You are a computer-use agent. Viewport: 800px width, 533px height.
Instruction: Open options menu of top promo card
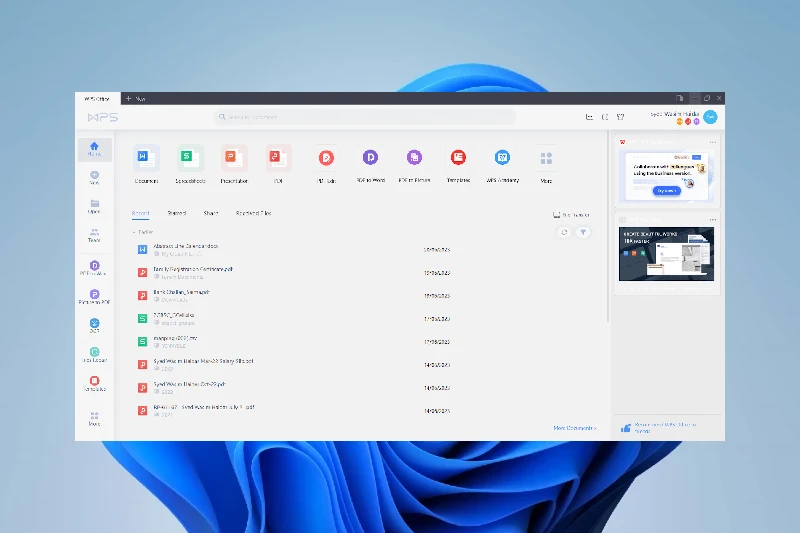coord(713,142)
